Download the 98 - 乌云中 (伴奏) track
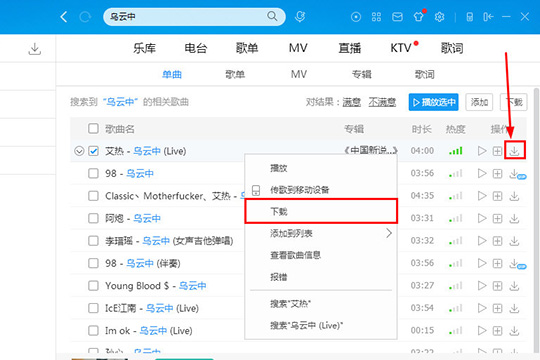The width and height of the screenshot is (540, 360). pos(513,263)
